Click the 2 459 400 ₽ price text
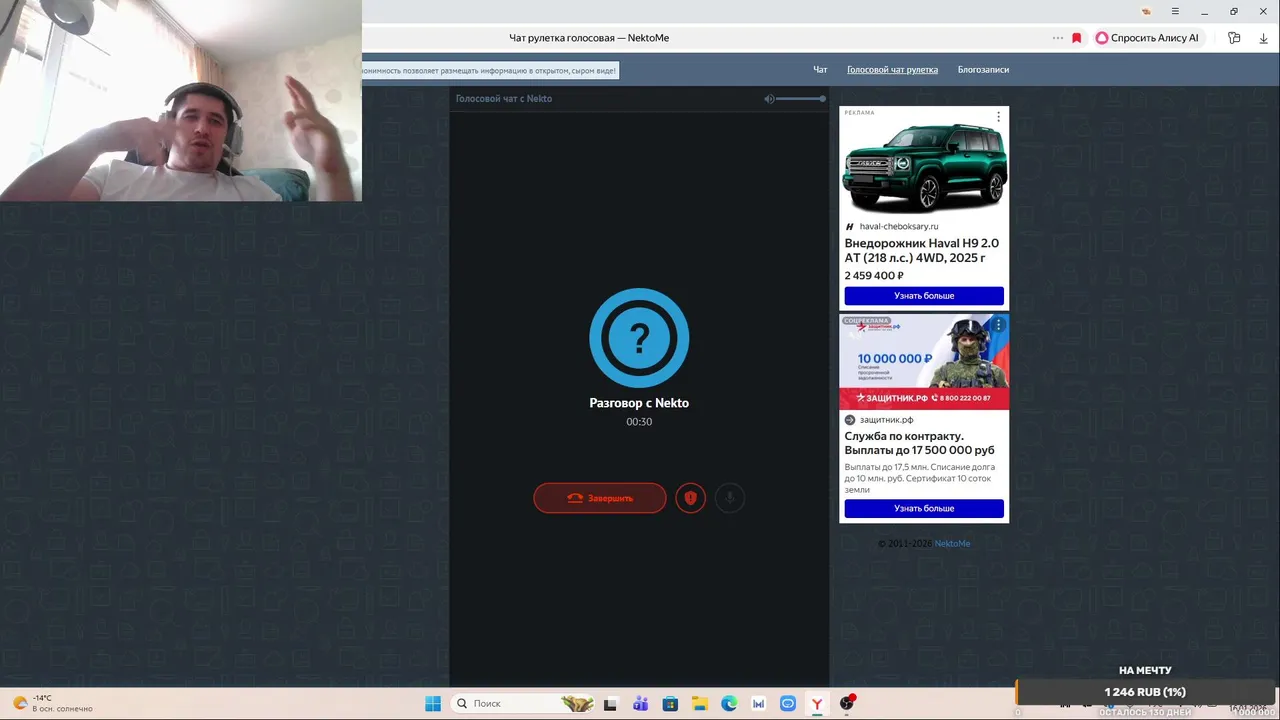This screenshot has width=1280, height=720. (x=874, y=276)
